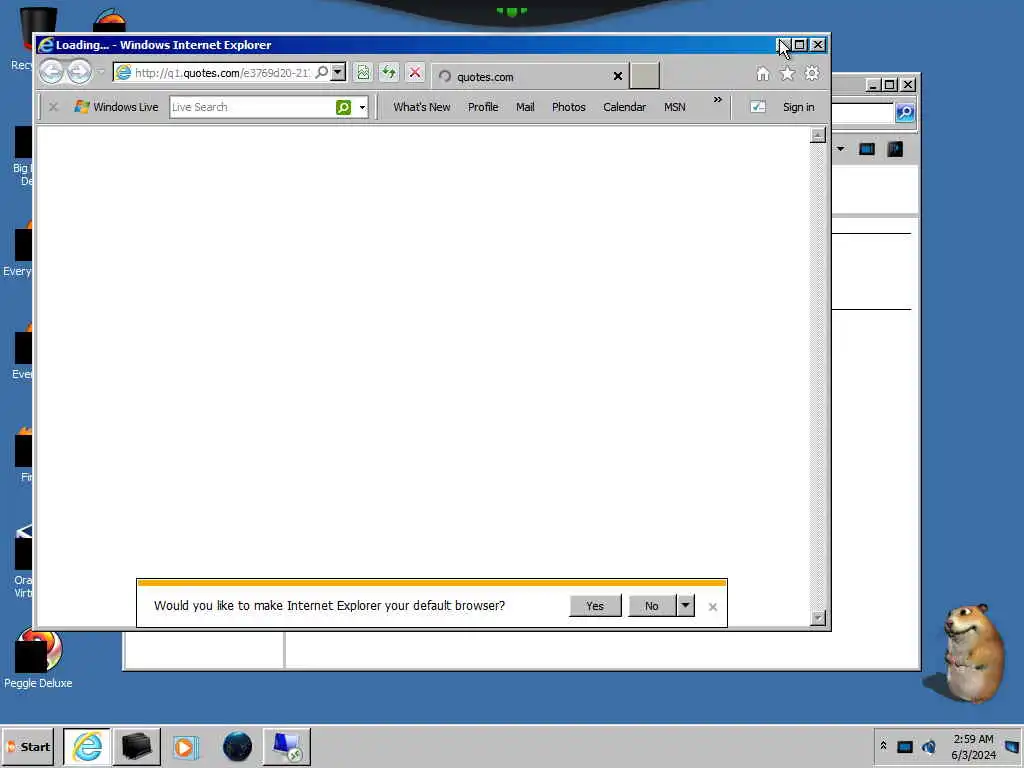Dismiss the default browser notification bar
This screenshot has width=1024, height=768.
pyautogui.click(x=712, y=607)
